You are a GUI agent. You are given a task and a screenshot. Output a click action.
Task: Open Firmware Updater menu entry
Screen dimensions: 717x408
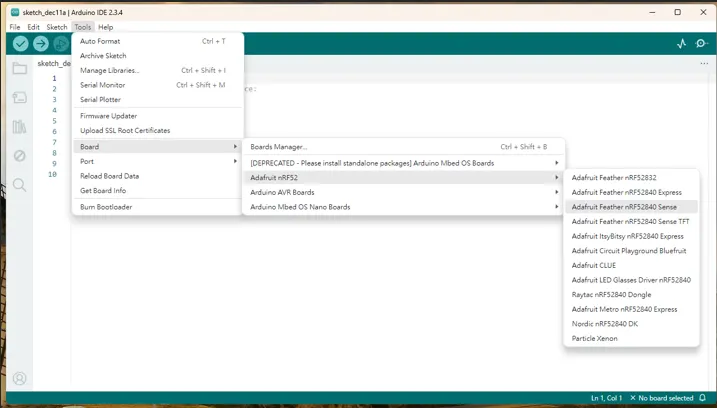click(157, 116)
